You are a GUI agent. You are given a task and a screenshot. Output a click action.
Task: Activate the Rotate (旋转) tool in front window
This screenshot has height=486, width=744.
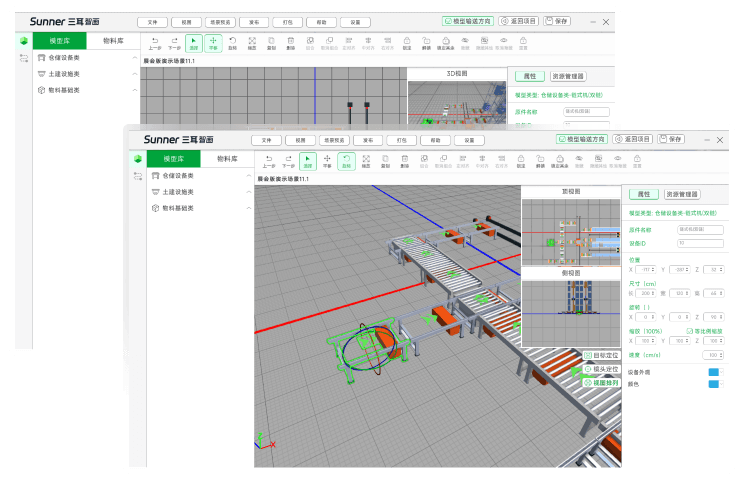pyautogui.click(x=347, y=161)
